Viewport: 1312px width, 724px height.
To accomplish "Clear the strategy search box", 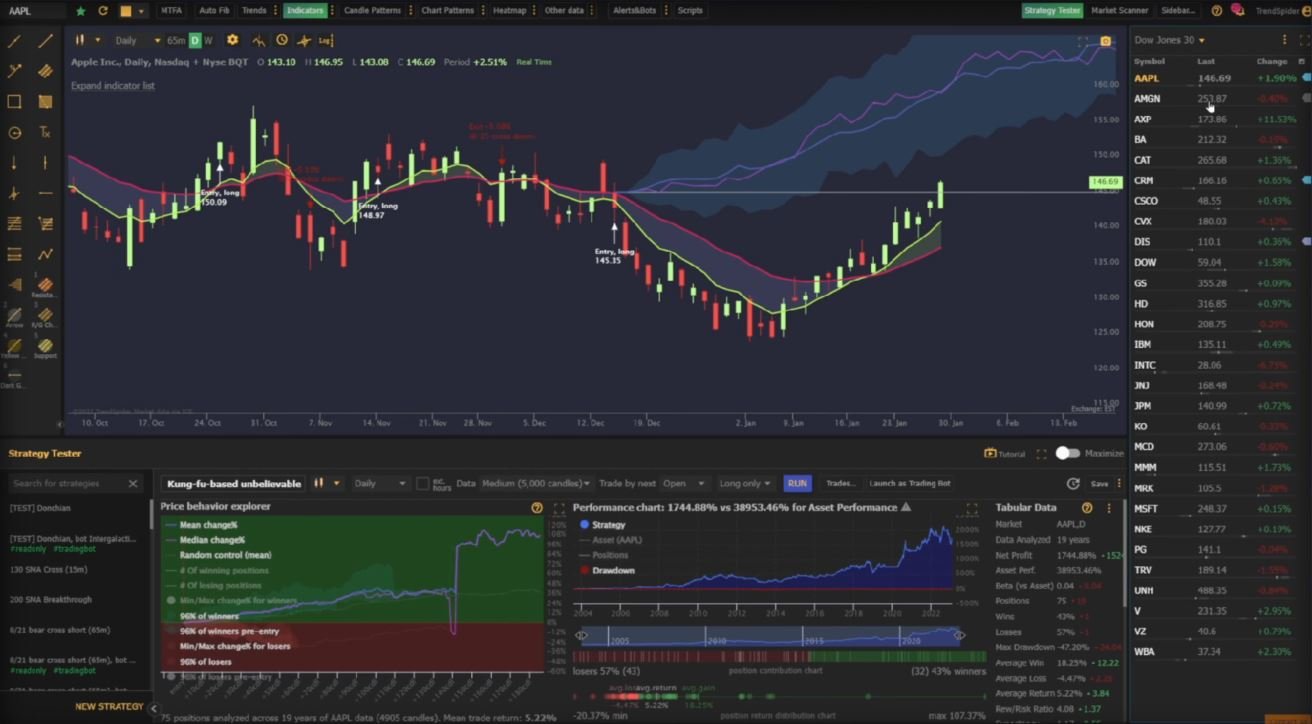I will click(x=133, y=484).
